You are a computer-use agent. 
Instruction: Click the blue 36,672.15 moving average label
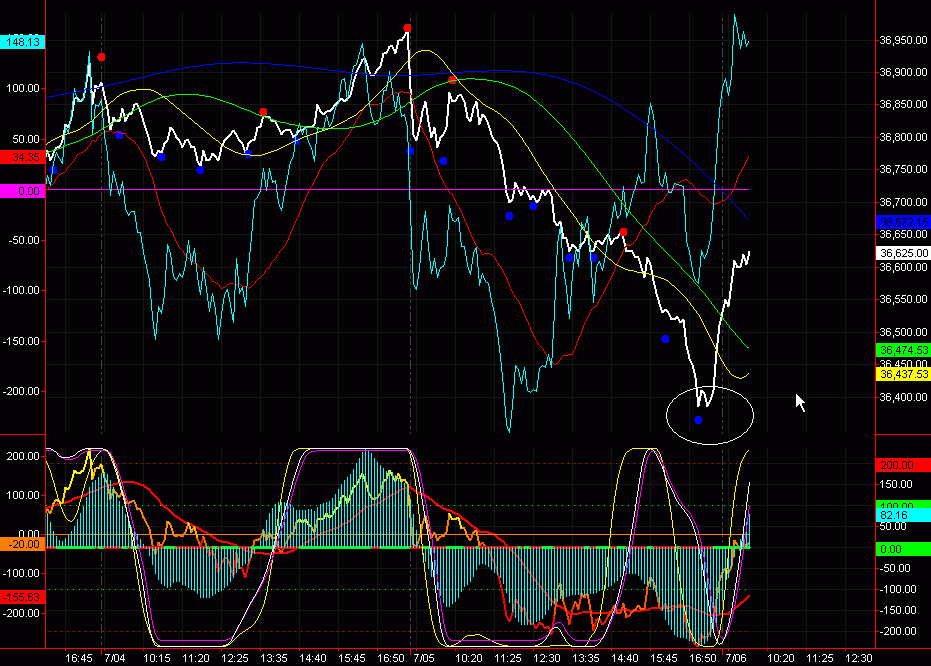click(x=903, y=222)
